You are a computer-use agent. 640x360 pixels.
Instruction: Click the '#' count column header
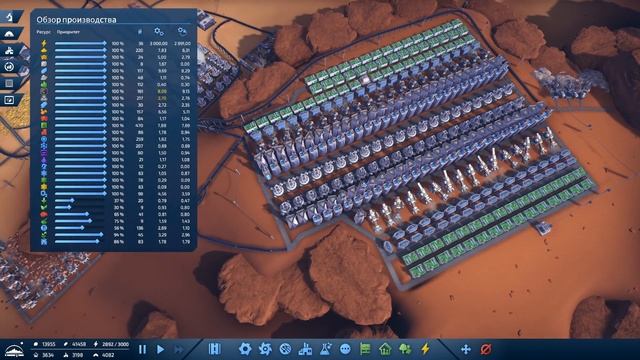[x=140, y=32]
